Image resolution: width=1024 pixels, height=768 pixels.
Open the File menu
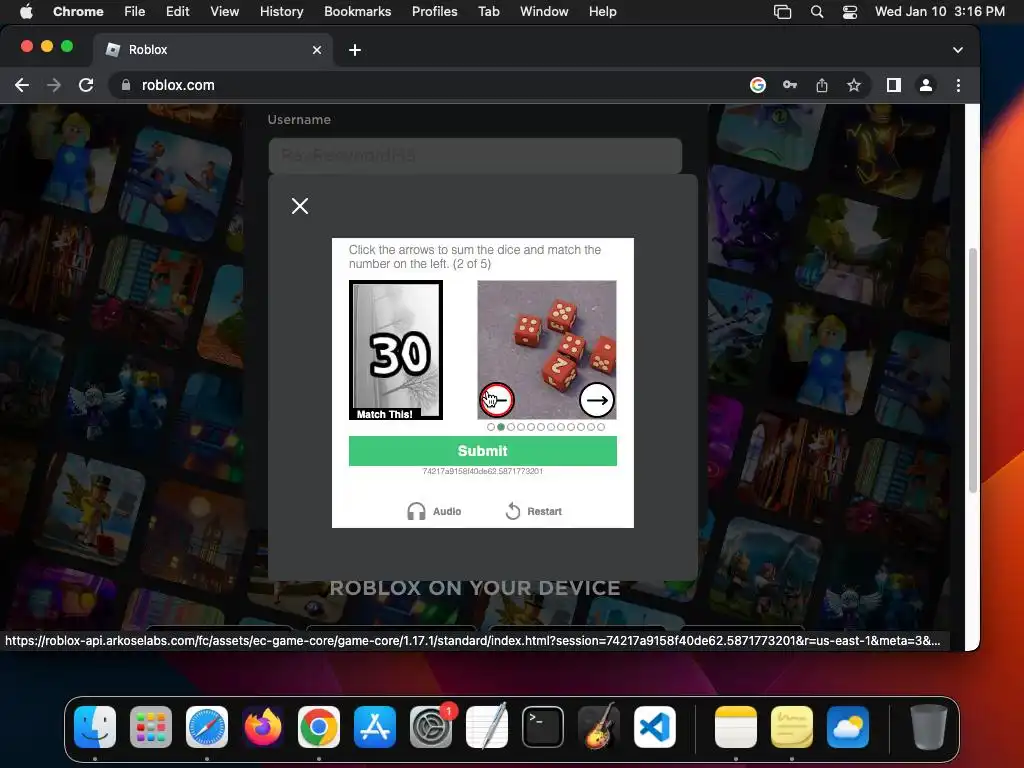[135, 11]
